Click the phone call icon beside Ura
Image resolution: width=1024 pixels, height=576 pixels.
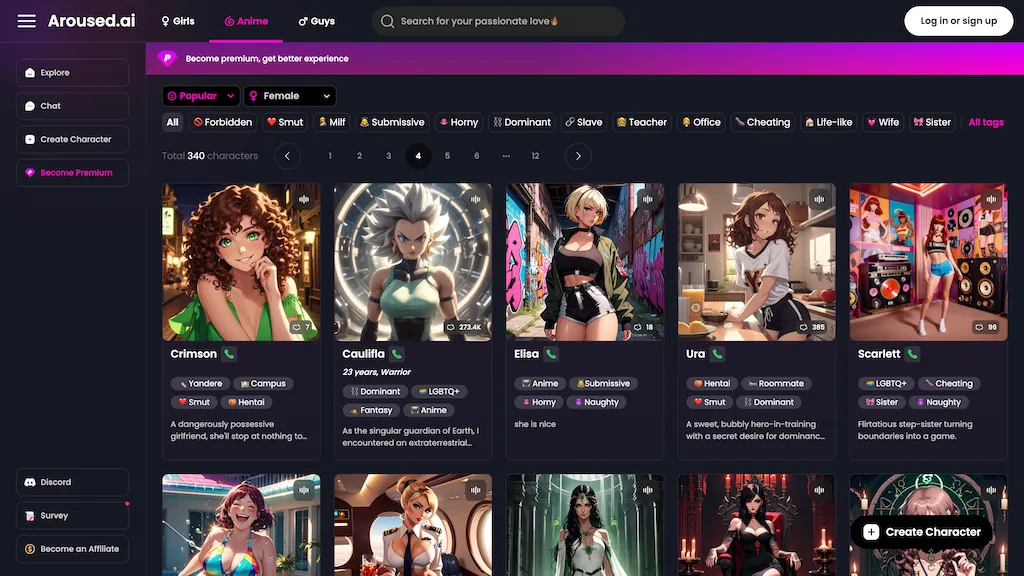click(717, 354)
